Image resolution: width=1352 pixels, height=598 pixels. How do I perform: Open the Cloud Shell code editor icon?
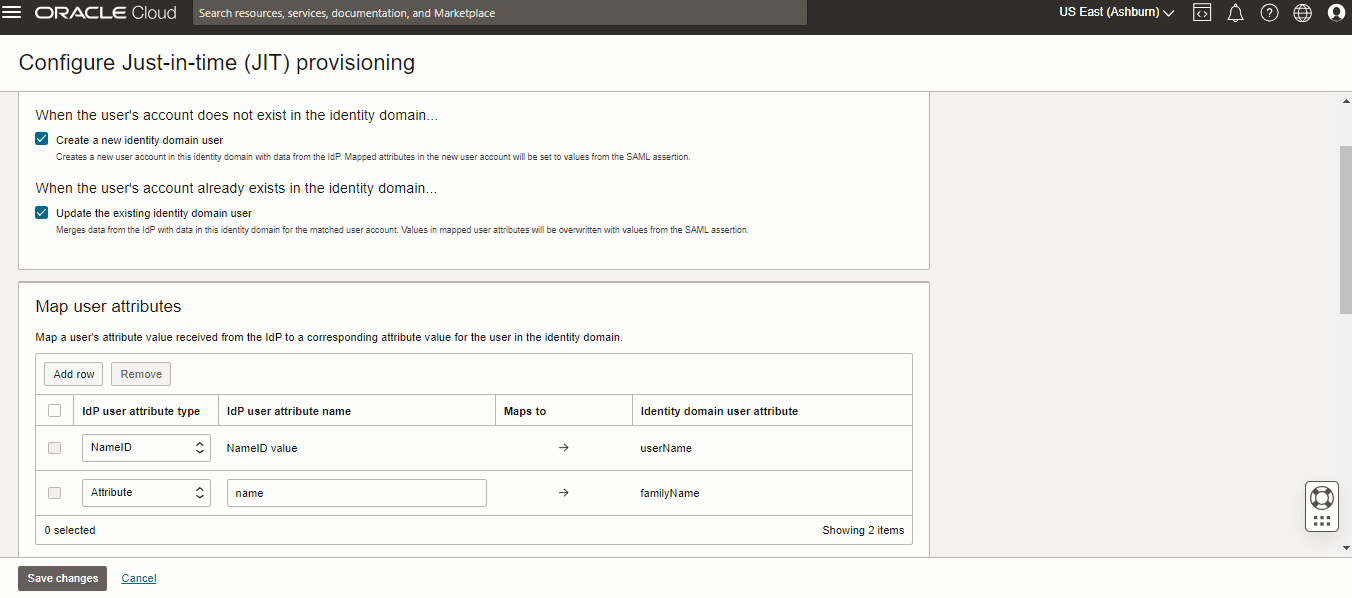(x=1201, y=12)
